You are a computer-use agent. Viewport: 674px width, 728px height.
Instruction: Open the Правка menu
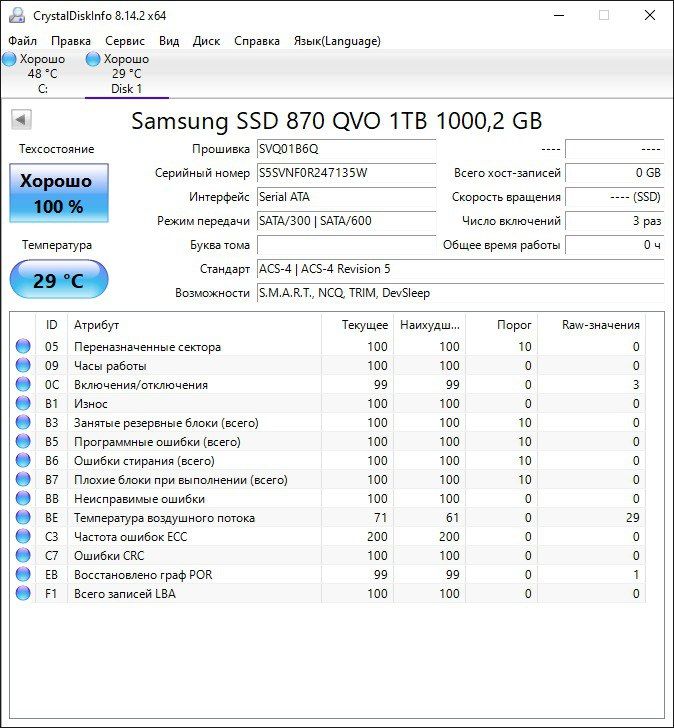tap(71, 41)
